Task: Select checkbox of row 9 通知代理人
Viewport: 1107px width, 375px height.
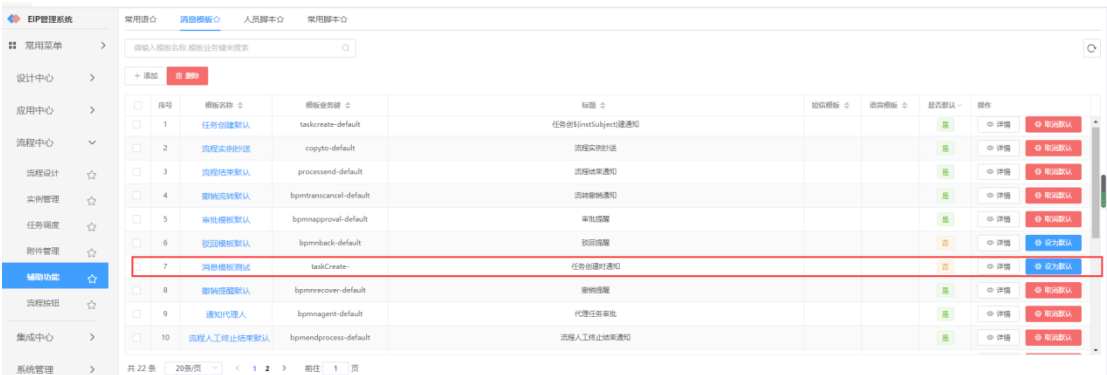Action: 137,314
